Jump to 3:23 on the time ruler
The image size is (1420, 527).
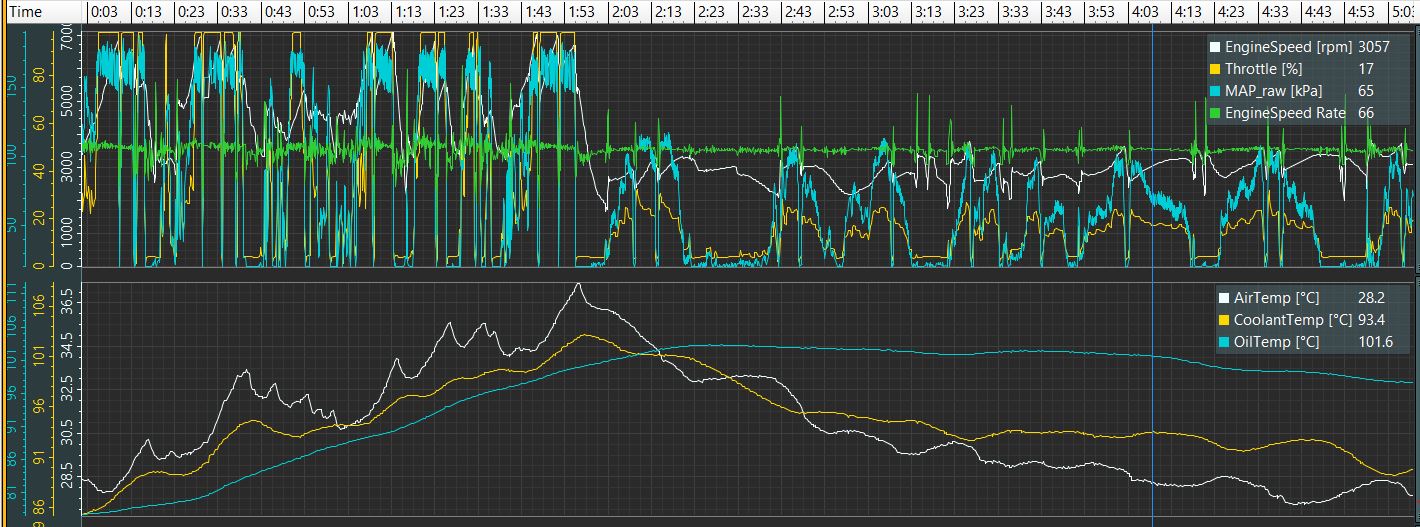coord(972,12)
